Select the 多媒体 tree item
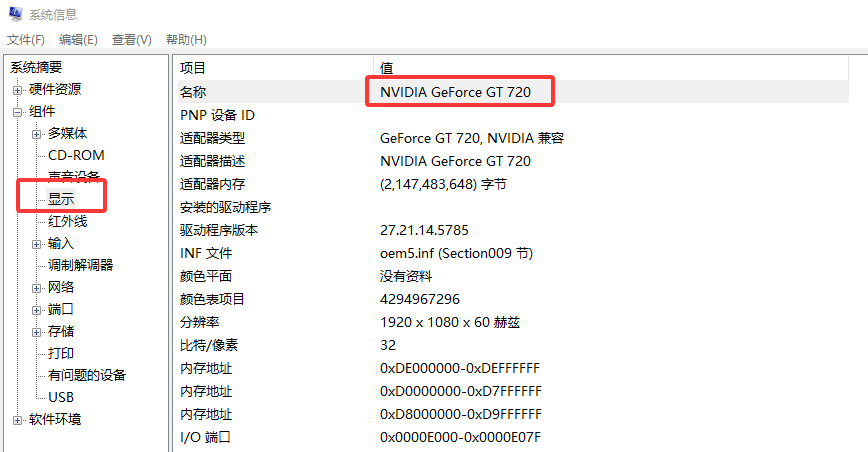The width and height of the screenshot is (868, 452). coord(68,133)
